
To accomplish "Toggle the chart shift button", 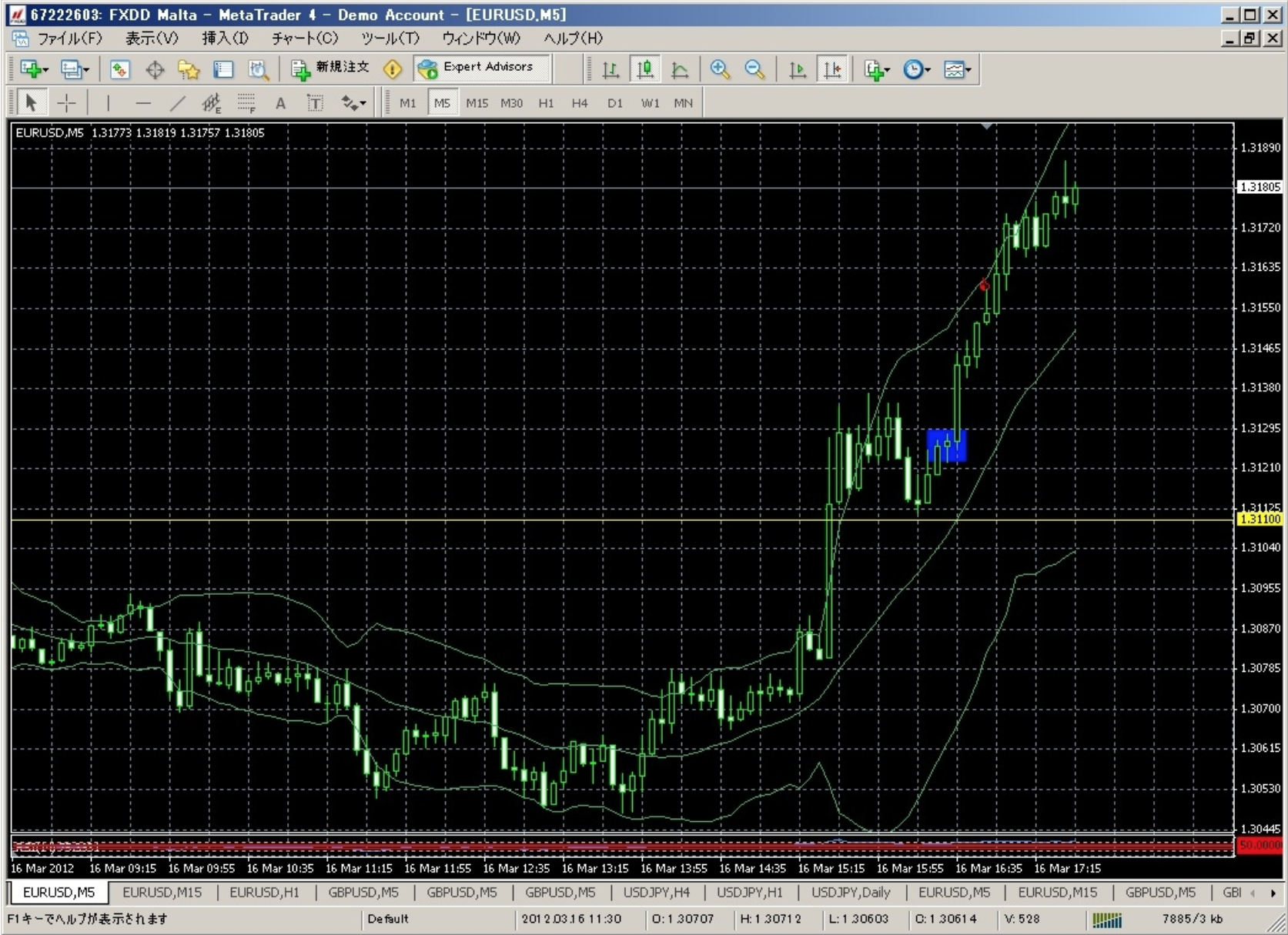I will coord(832,69).
